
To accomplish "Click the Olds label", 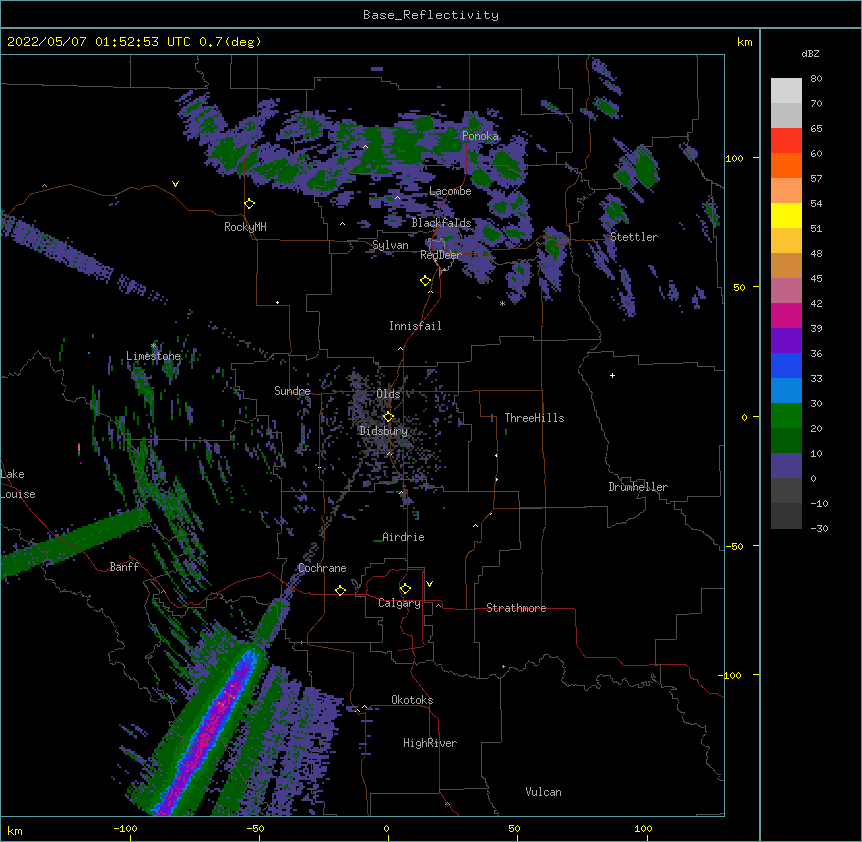I will pyautogui.click(x=388, y=394).
